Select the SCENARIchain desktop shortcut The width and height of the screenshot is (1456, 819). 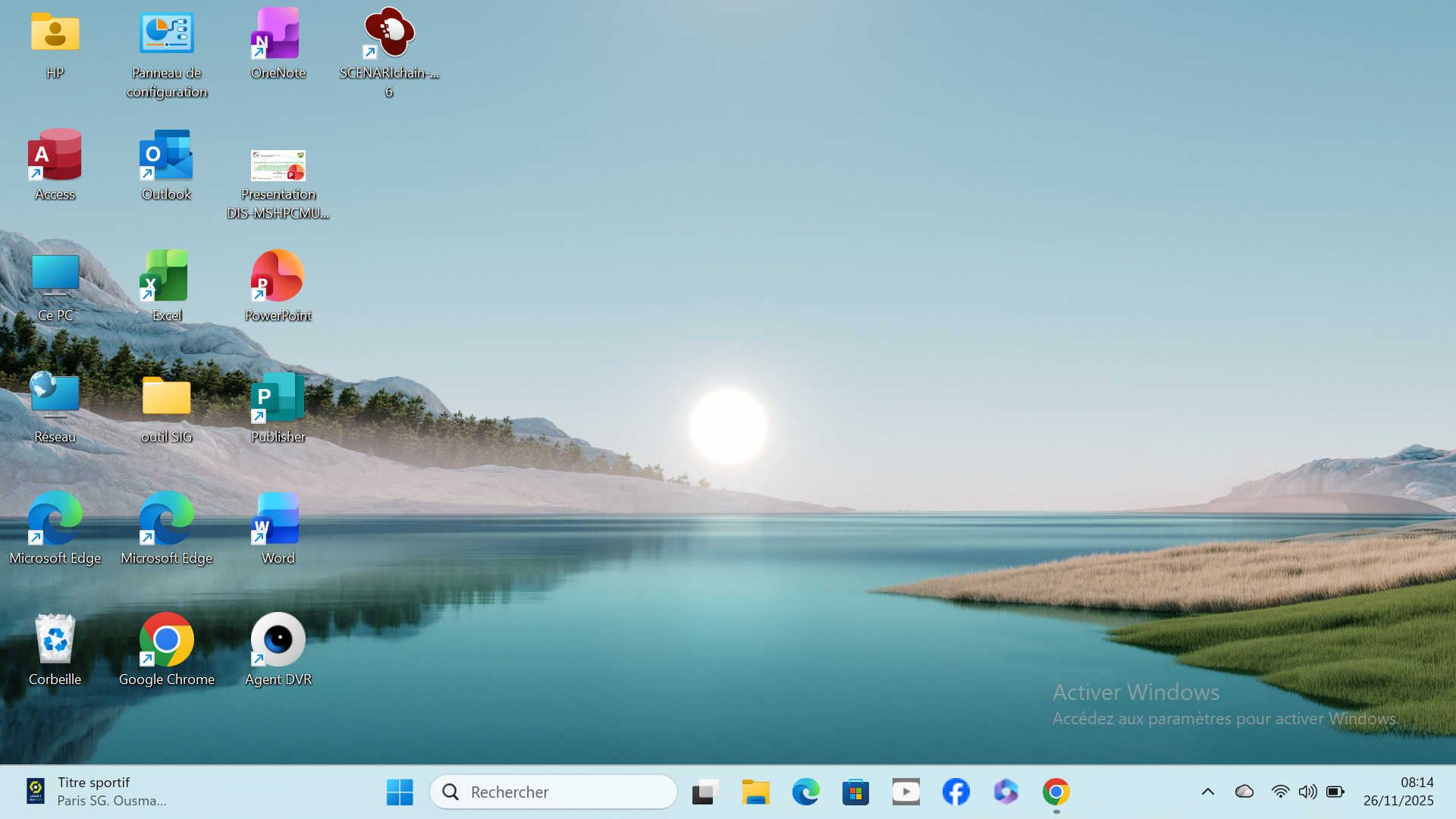click(x=389, y=34)
